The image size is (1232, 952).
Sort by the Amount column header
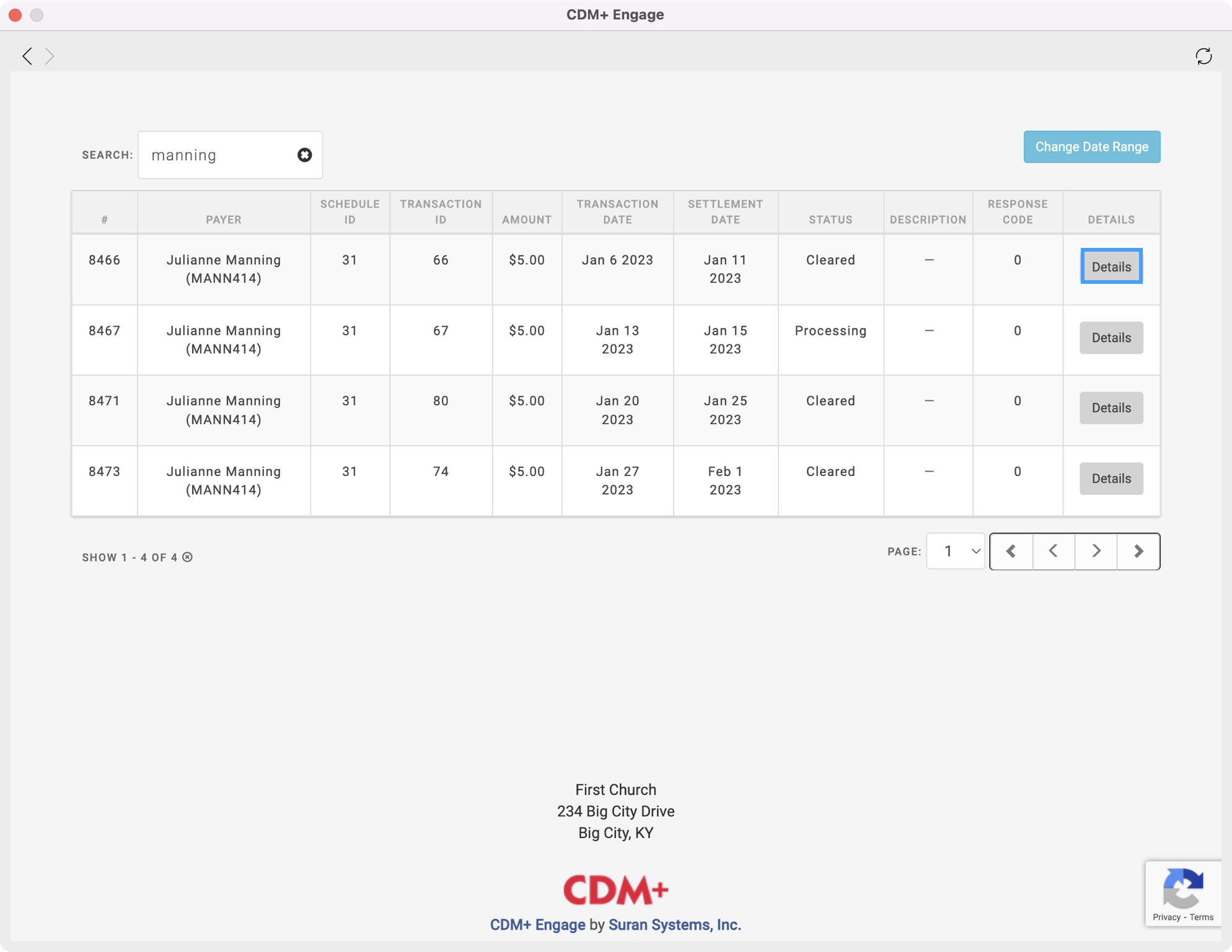[x=526, y=219]
